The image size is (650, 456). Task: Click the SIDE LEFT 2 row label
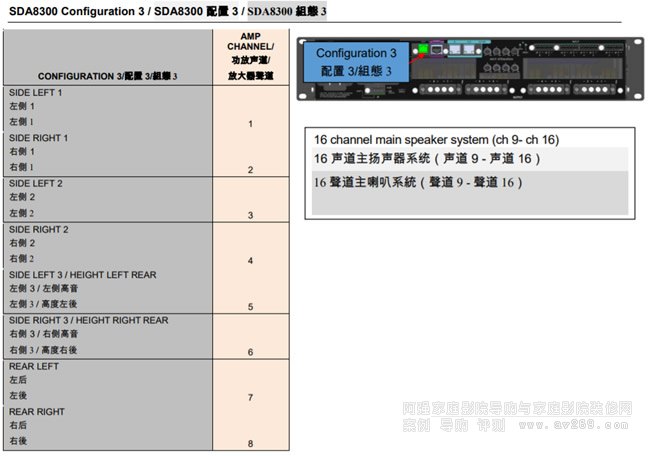click(x=35, y=184)
